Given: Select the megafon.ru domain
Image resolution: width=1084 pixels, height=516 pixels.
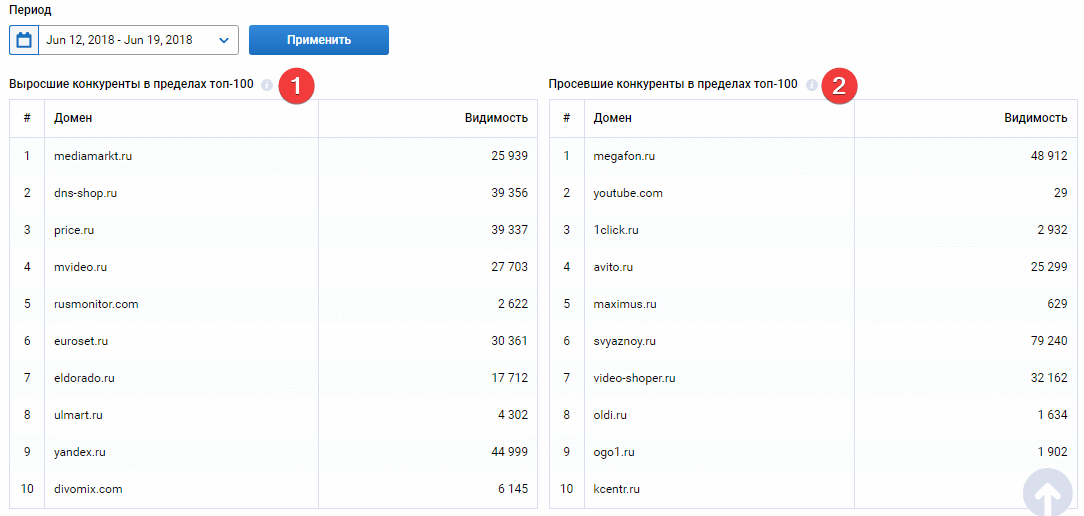Looking at the screenshot, I should 624,156.
